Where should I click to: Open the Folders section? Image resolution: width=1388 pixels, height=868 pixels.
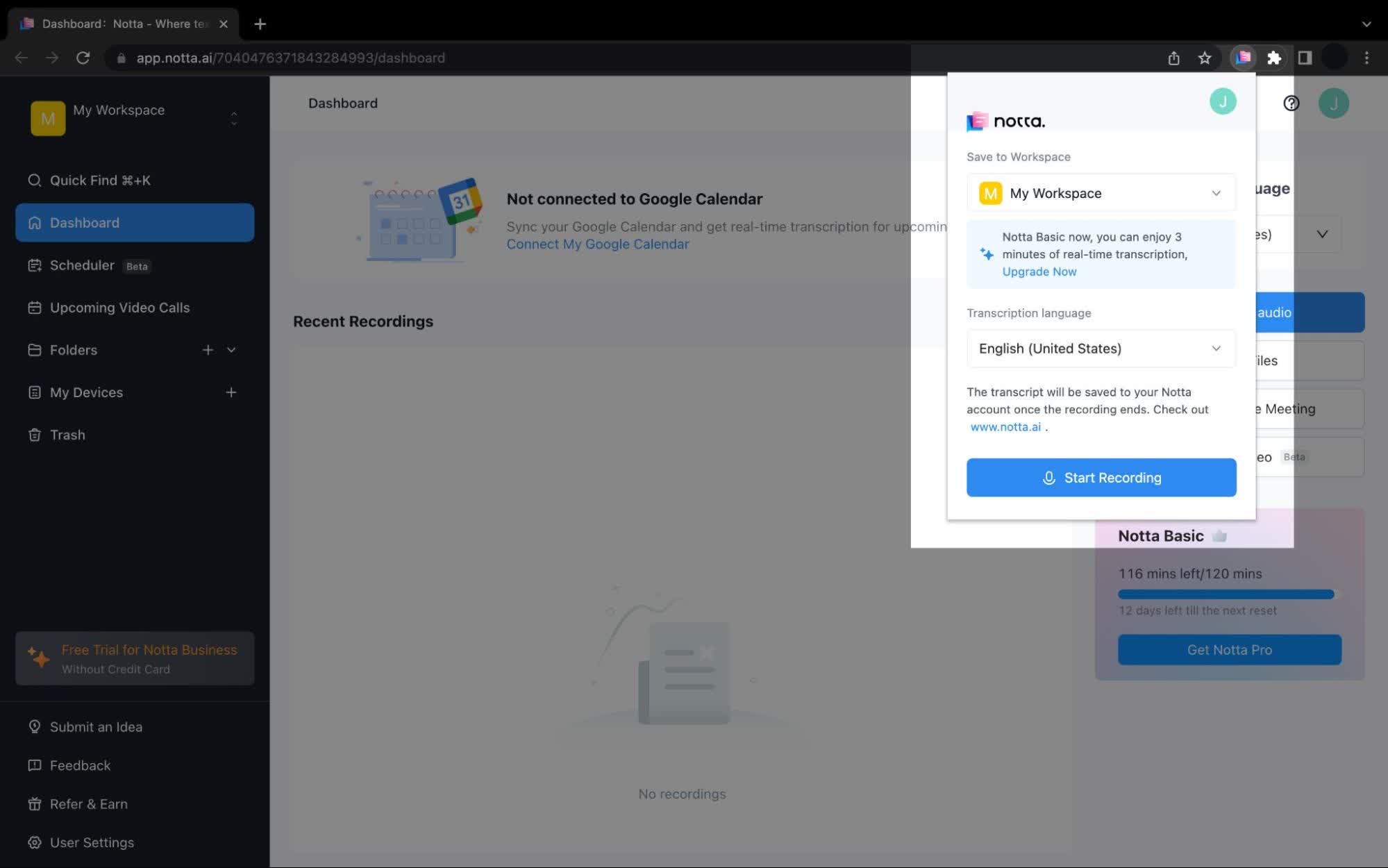click(x=73, y=349)
